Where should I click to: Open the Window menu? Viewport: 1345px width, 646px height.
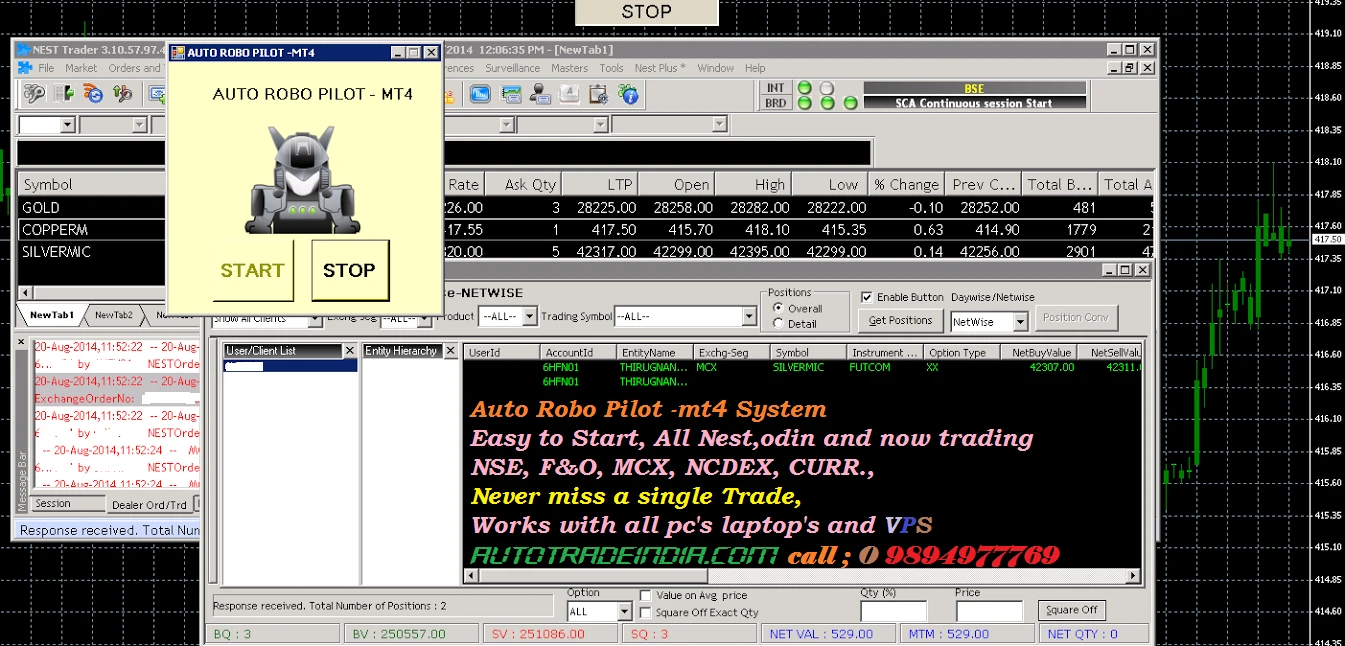tap(716, 68)
